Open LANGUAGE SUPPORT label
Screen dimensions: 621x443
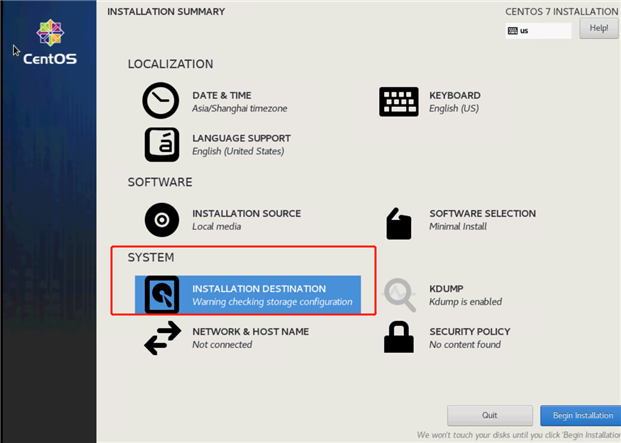tap(242, 138)
